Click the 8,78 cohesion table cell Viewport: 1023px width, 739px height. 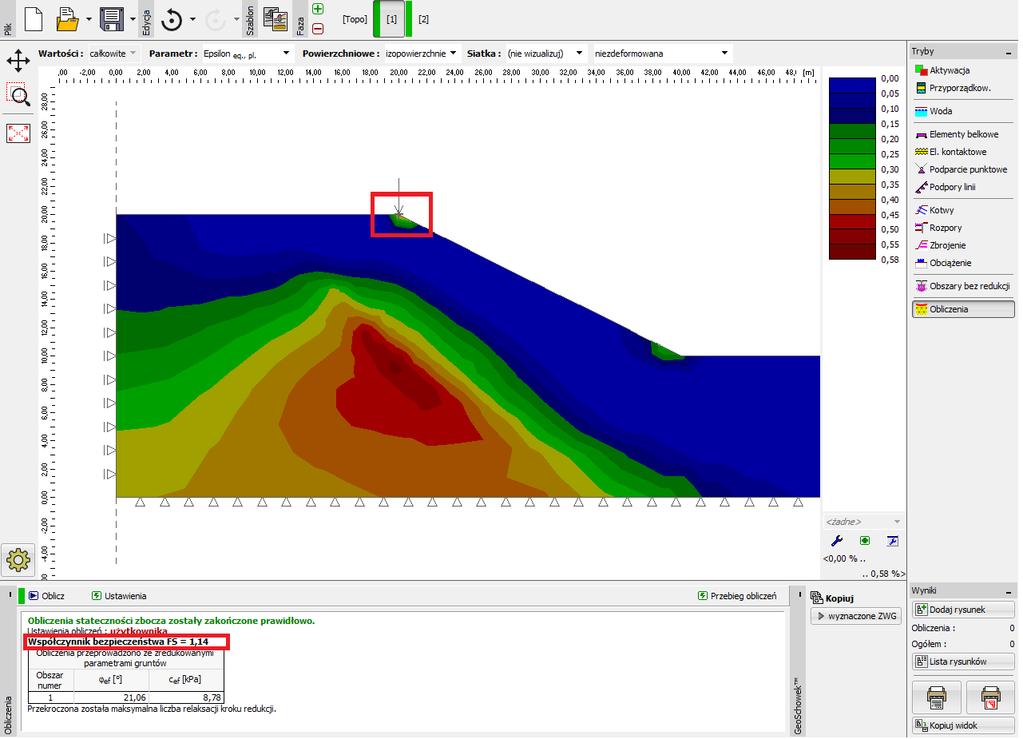pos(187,697)
